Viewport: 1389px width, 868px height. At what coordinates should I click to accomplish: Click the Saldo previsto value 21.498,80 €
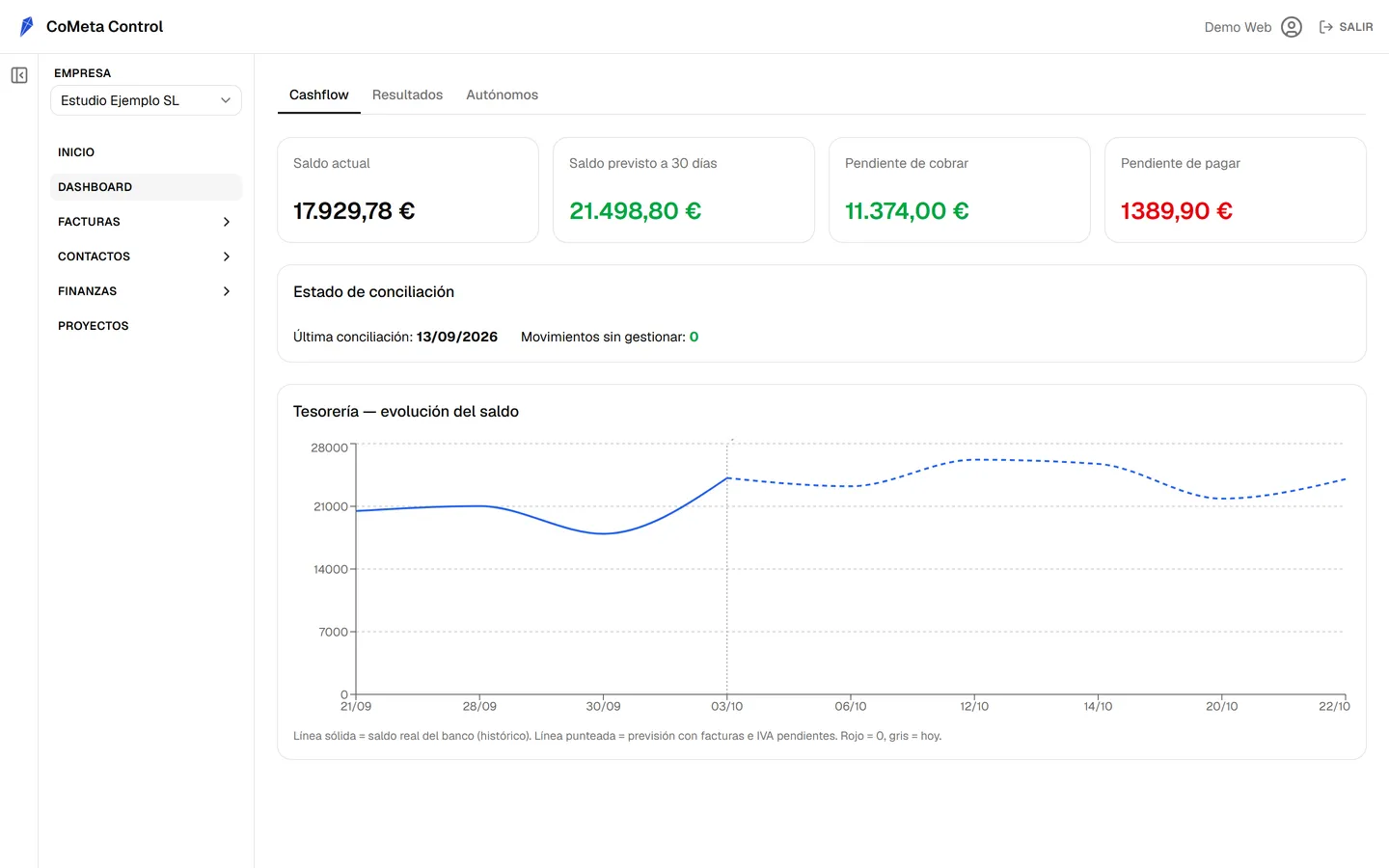pyautogui.click(x=635, y=210)
